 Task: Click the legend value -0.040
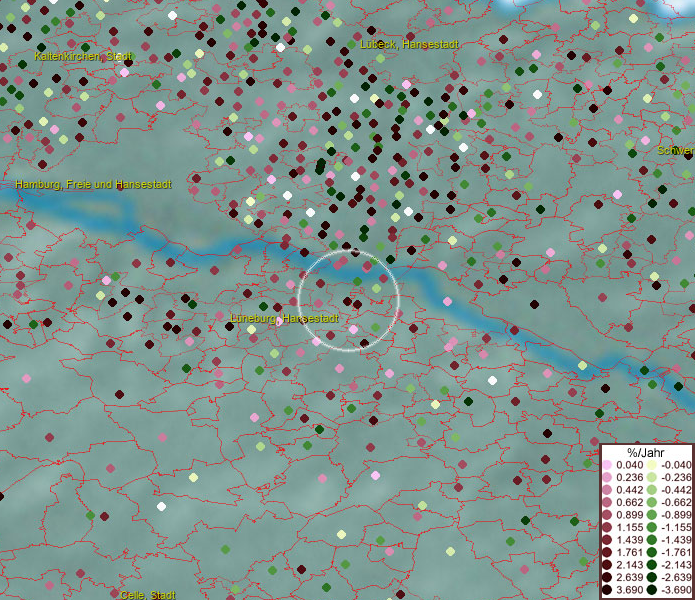[676, 465]
